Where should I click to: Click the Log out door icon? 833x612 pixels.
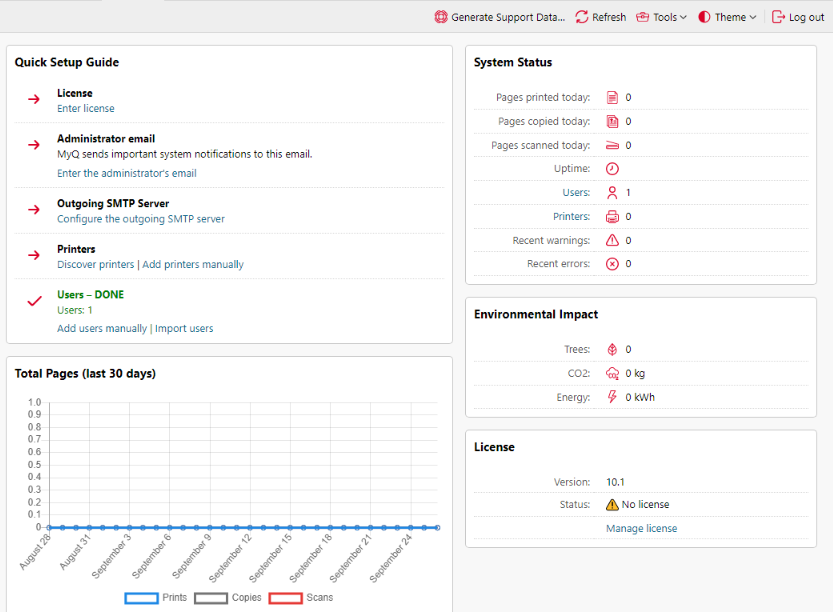coord(778,17)
